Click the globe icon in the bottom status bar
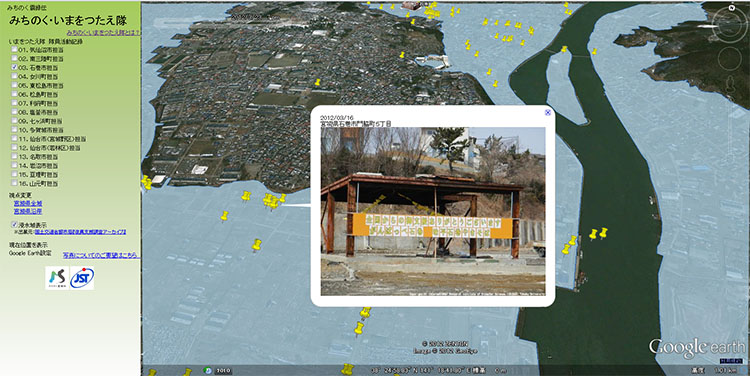This screenshot has width=750, height=376. point(208,370)
